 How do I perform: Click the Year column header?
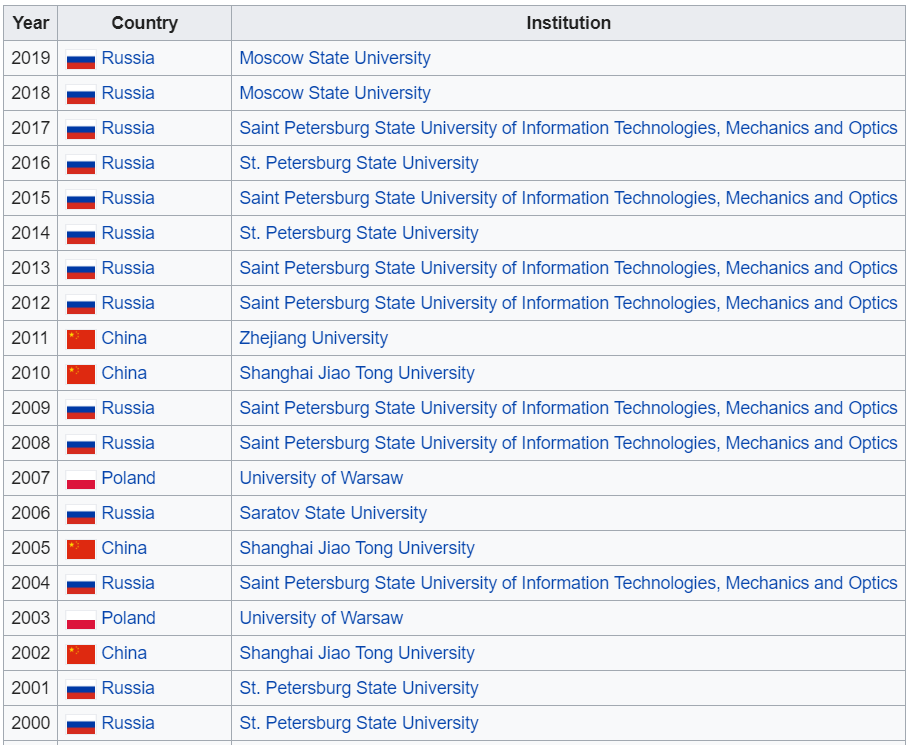[30, 22]
